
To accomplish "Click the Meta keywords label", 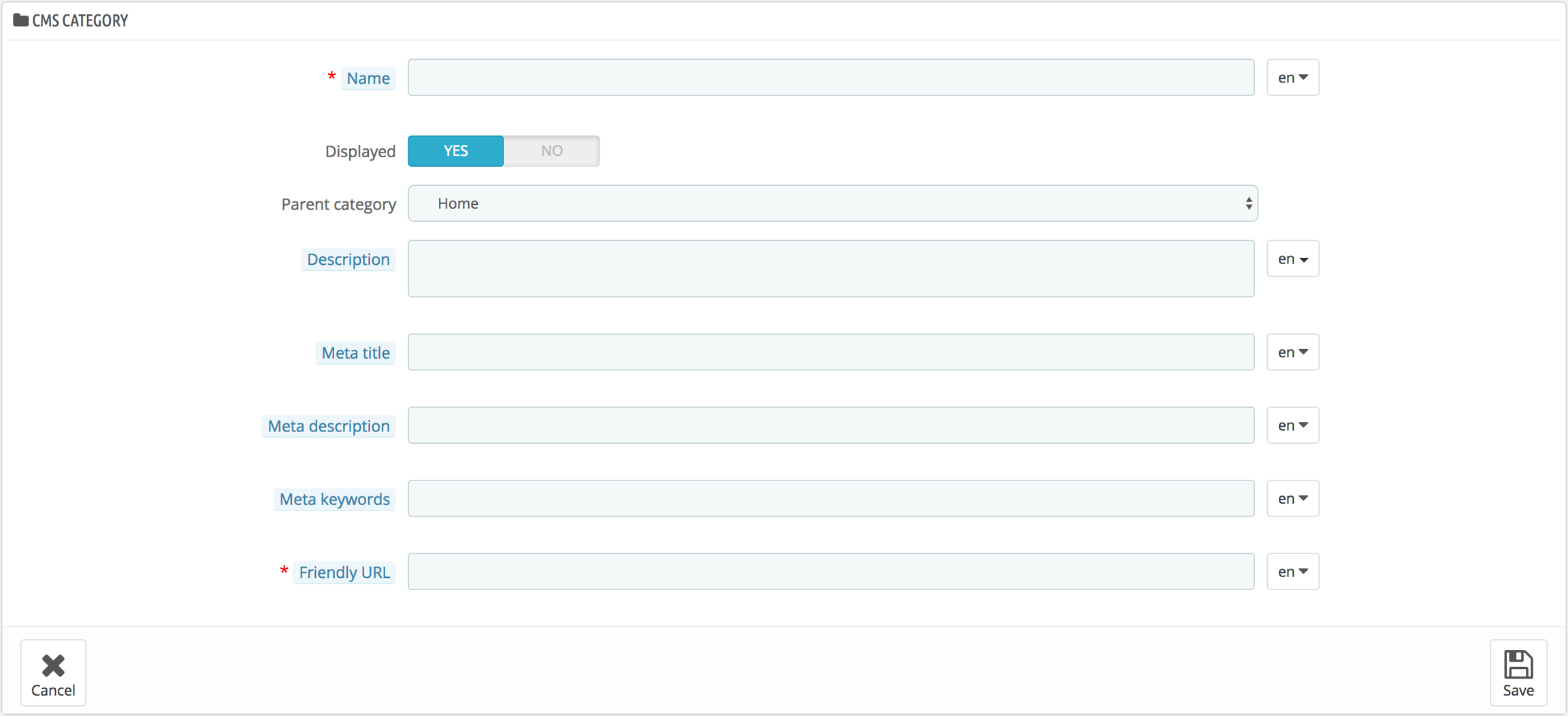I will tap(334, 500).
